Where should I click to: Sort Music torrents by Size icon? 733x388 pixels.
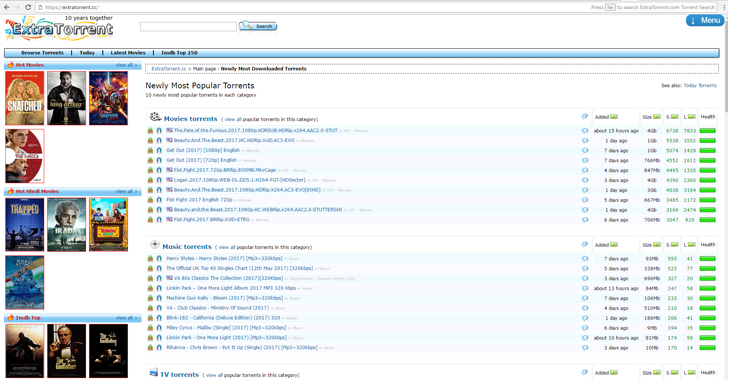tap(657, 245)
